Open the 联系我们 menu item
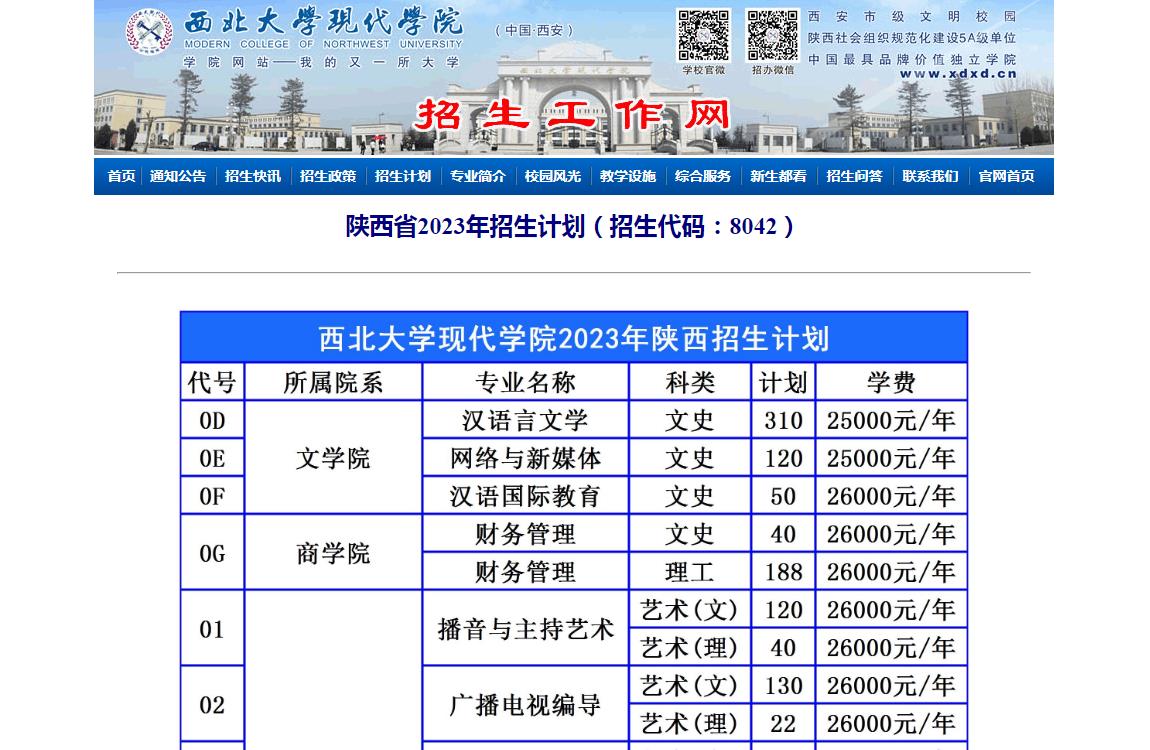1150x750 pixels. [930, 176]
